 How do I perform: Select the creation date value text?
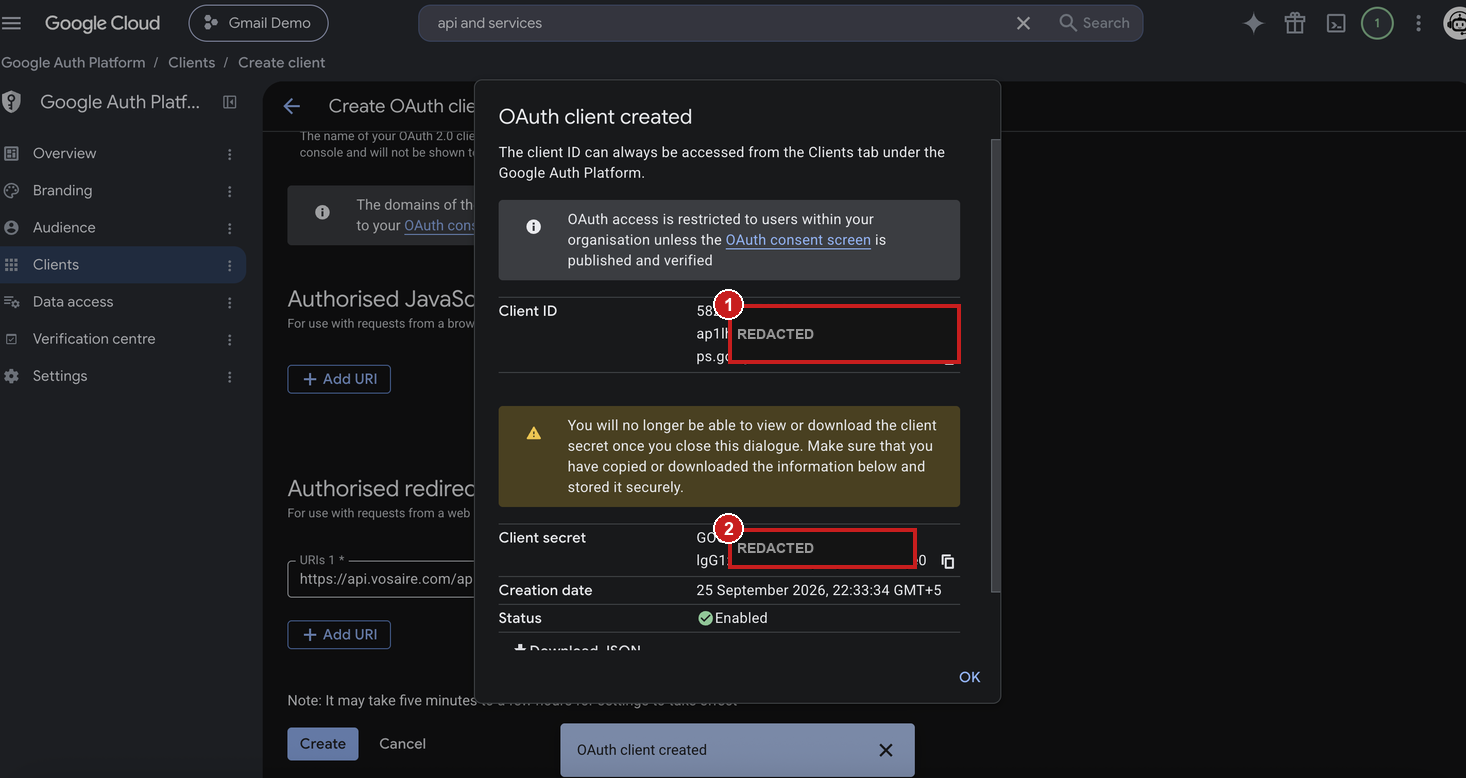pyautogui.click(x=819, y=590)
